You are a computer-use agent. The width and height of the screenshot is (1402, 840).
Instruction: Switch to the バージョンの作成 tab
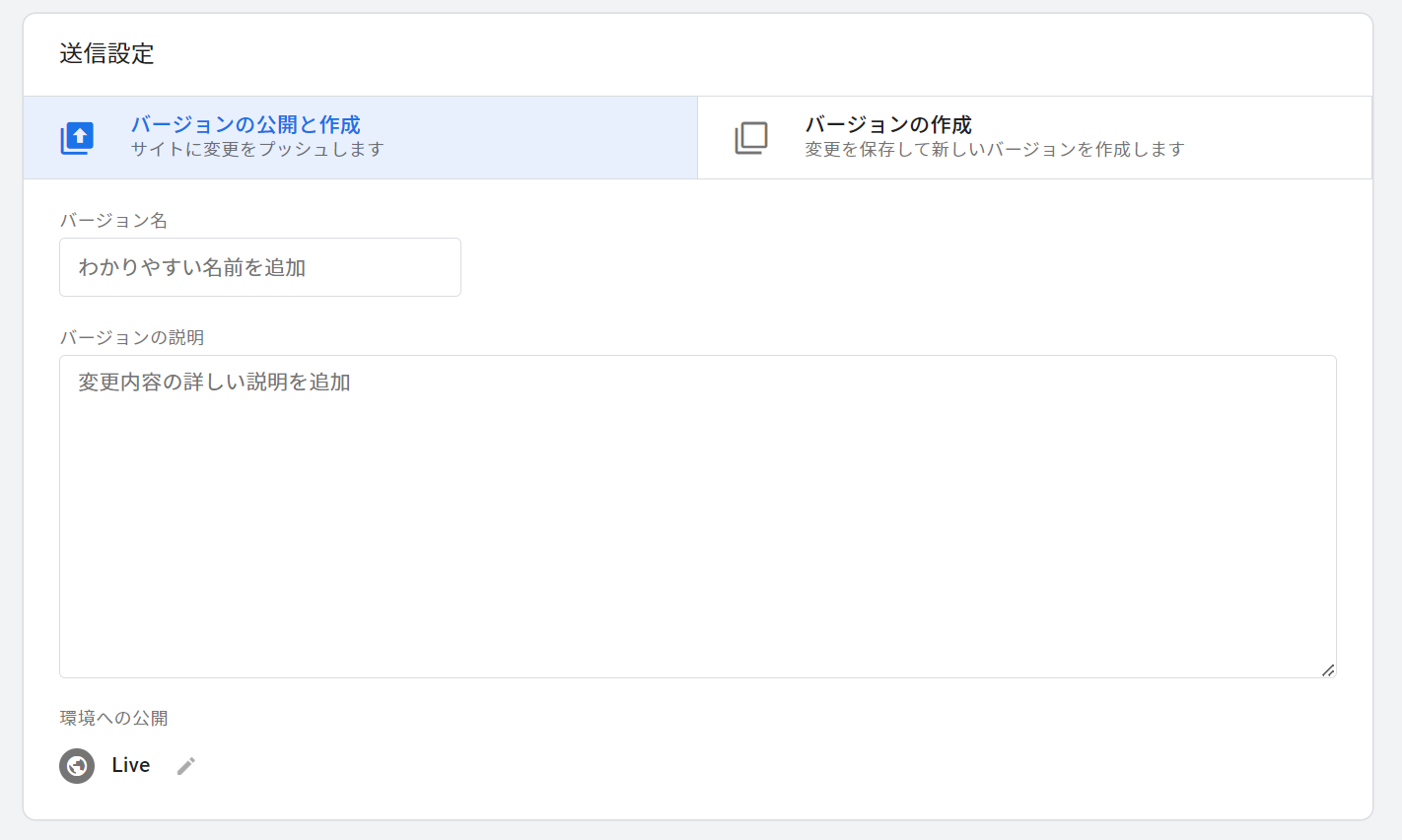1034,137
